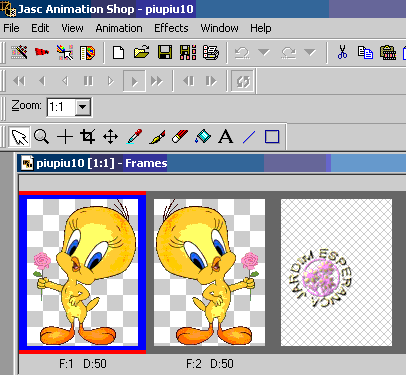The image size is (406, 375).
Task: Click the Save Frame As icon
Action: (188, 52)
